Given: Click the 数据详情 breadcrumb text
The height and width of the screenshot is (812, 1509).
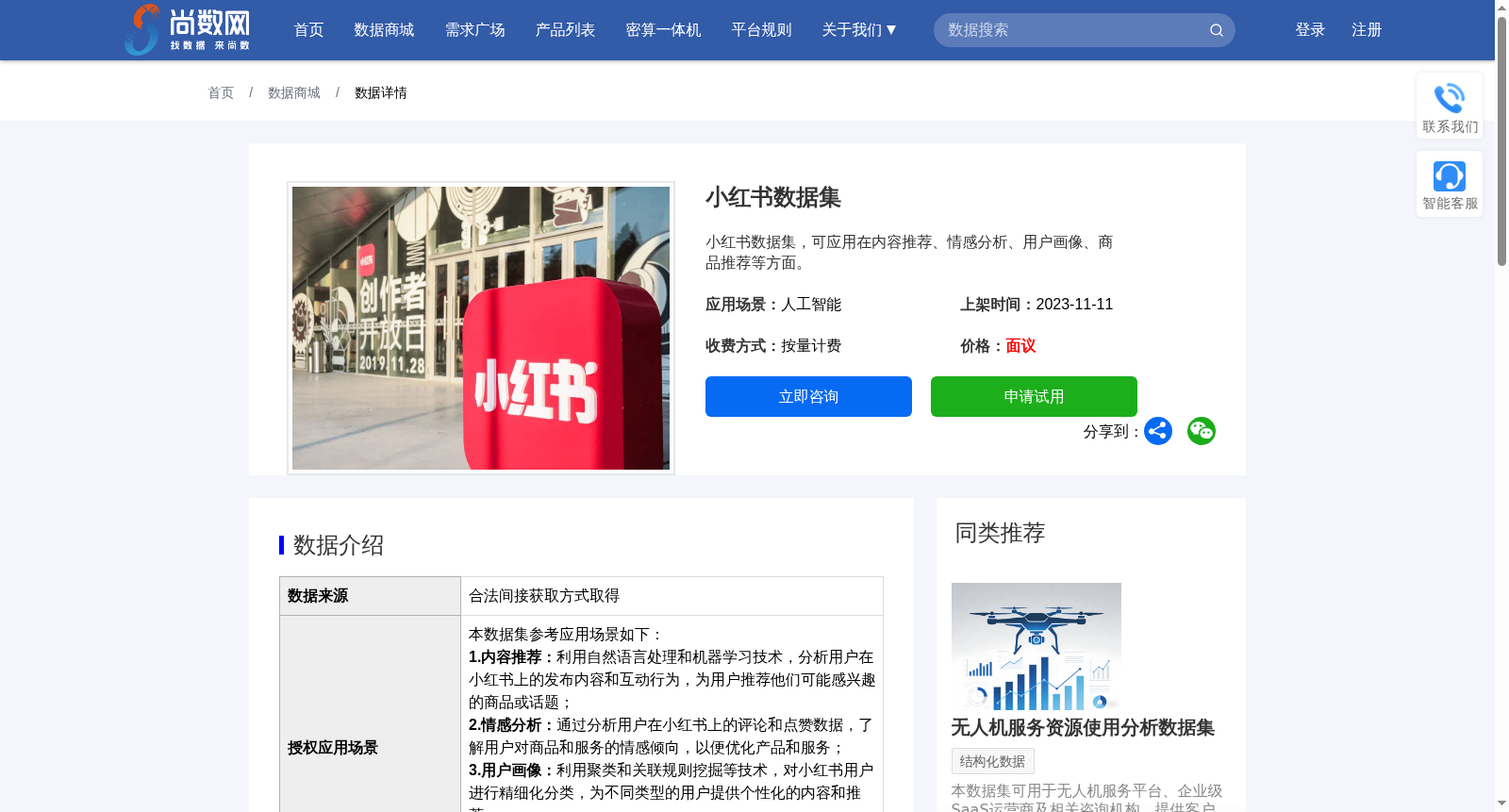Looking at the screenshot, I should (x=381, y=92).
